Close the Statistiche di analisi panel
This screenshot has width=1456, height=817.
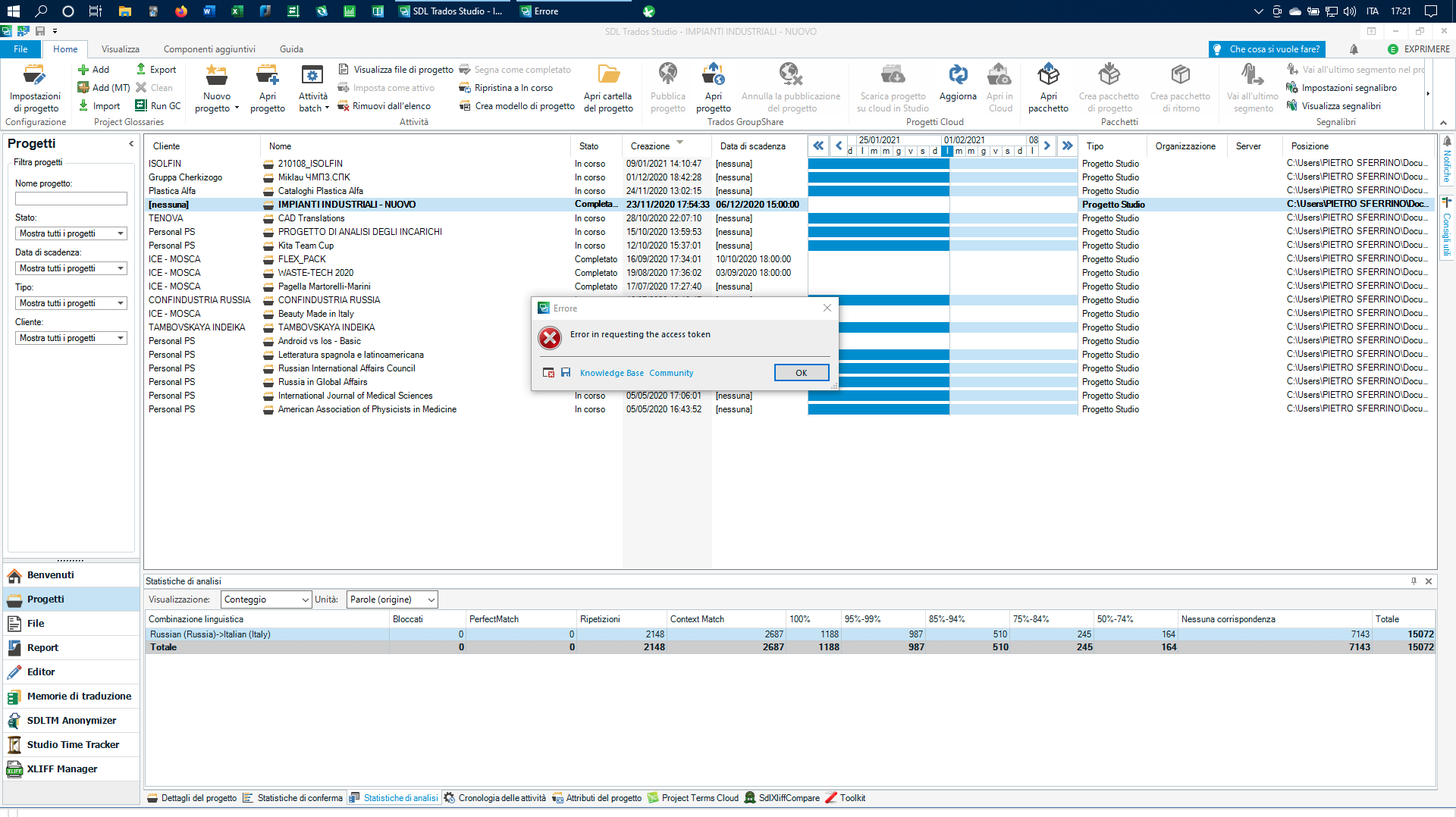click(1429, 581)
